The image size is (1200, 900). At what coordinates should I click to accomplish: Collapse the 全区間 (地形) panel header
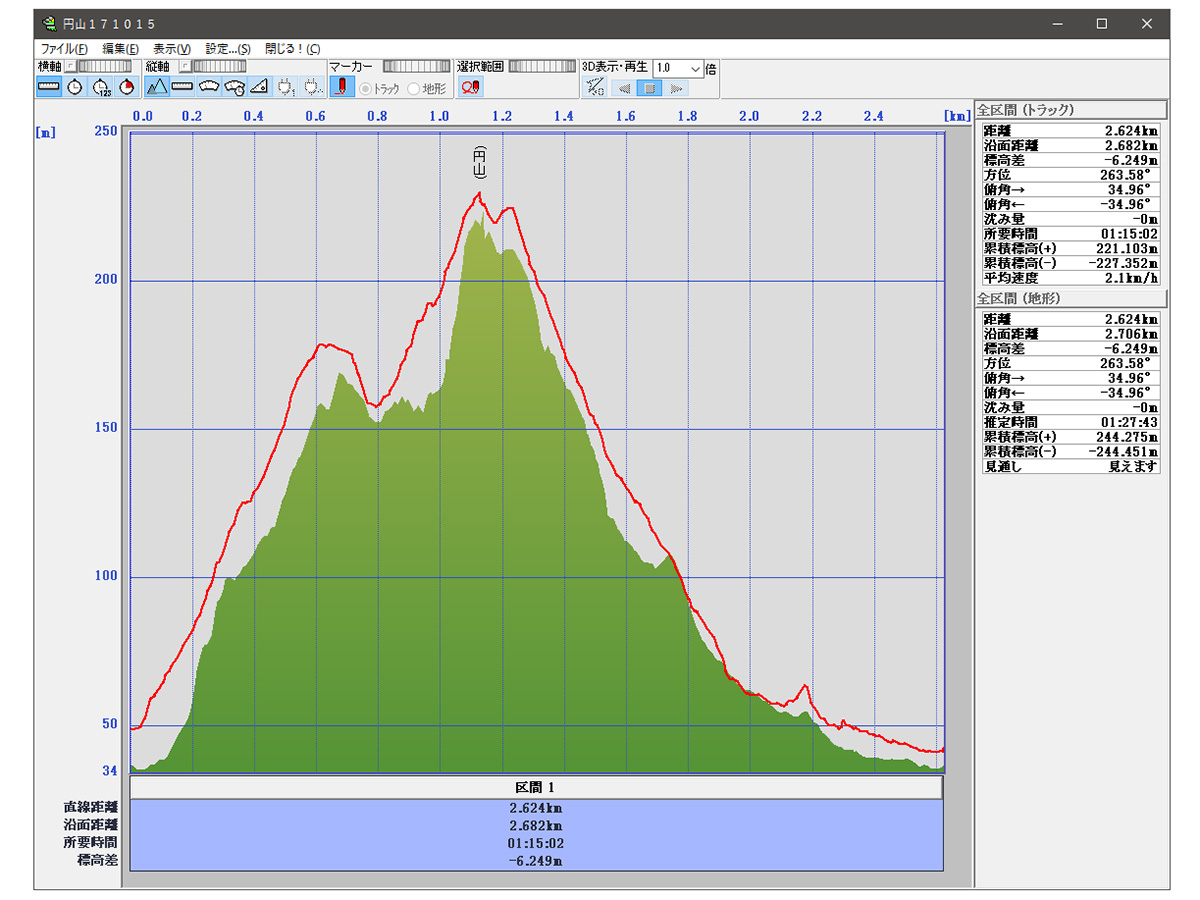click(1070, 298)
